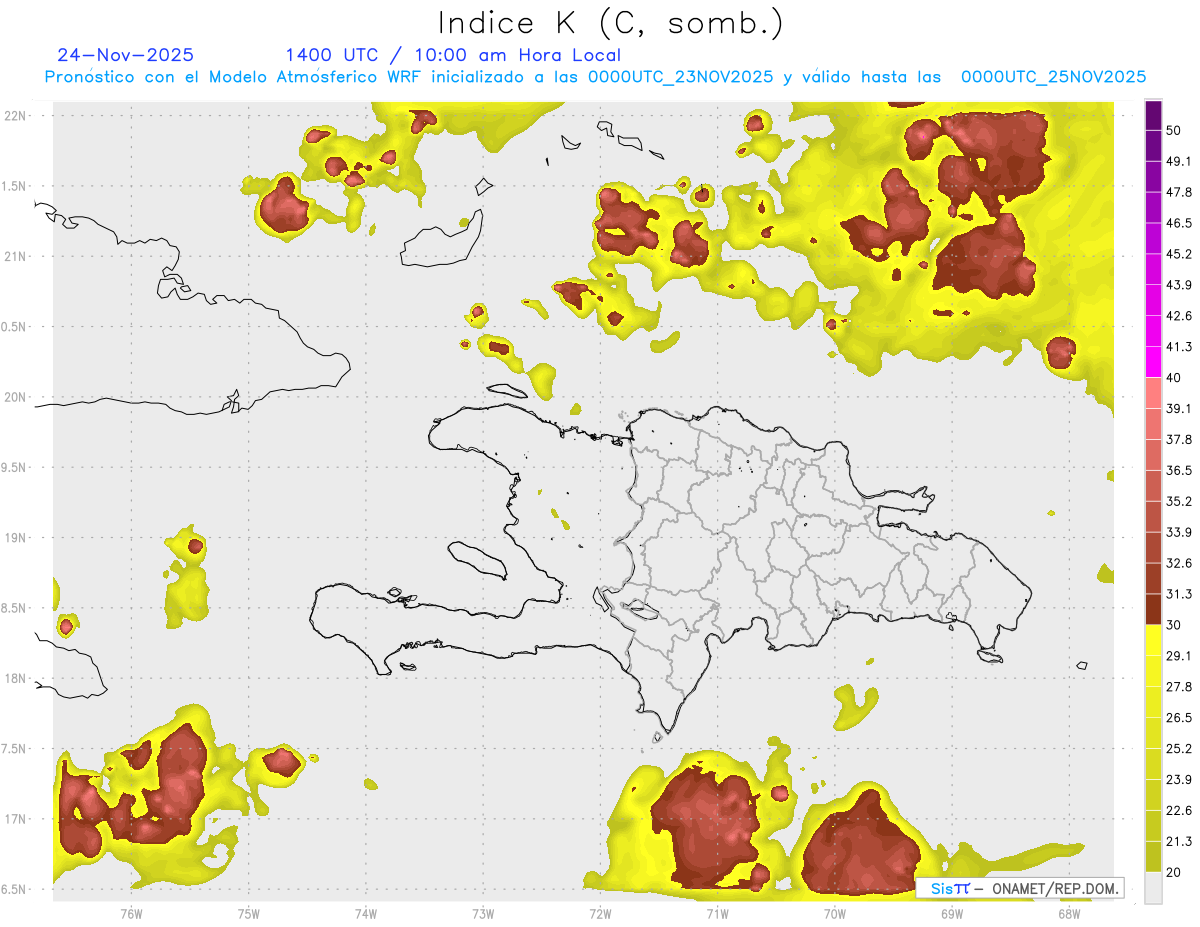
Task: Click the color scale value "47.8"
Action: [x=1178, y=192]
